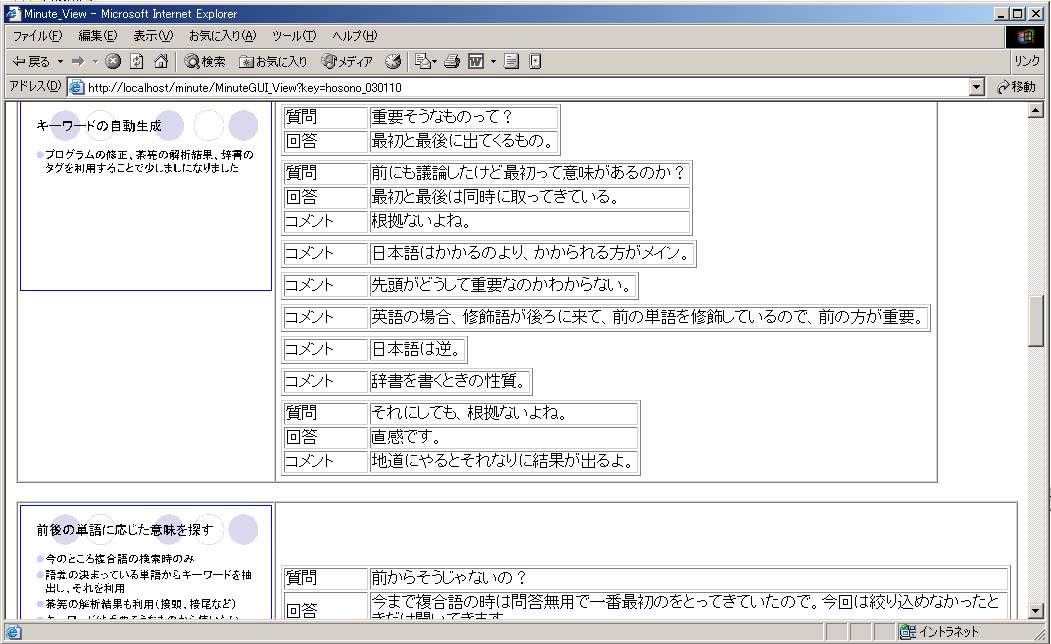1051x644 pixels.
Task: Click the Discuss toolbar icon
Action: pos(511,62)
